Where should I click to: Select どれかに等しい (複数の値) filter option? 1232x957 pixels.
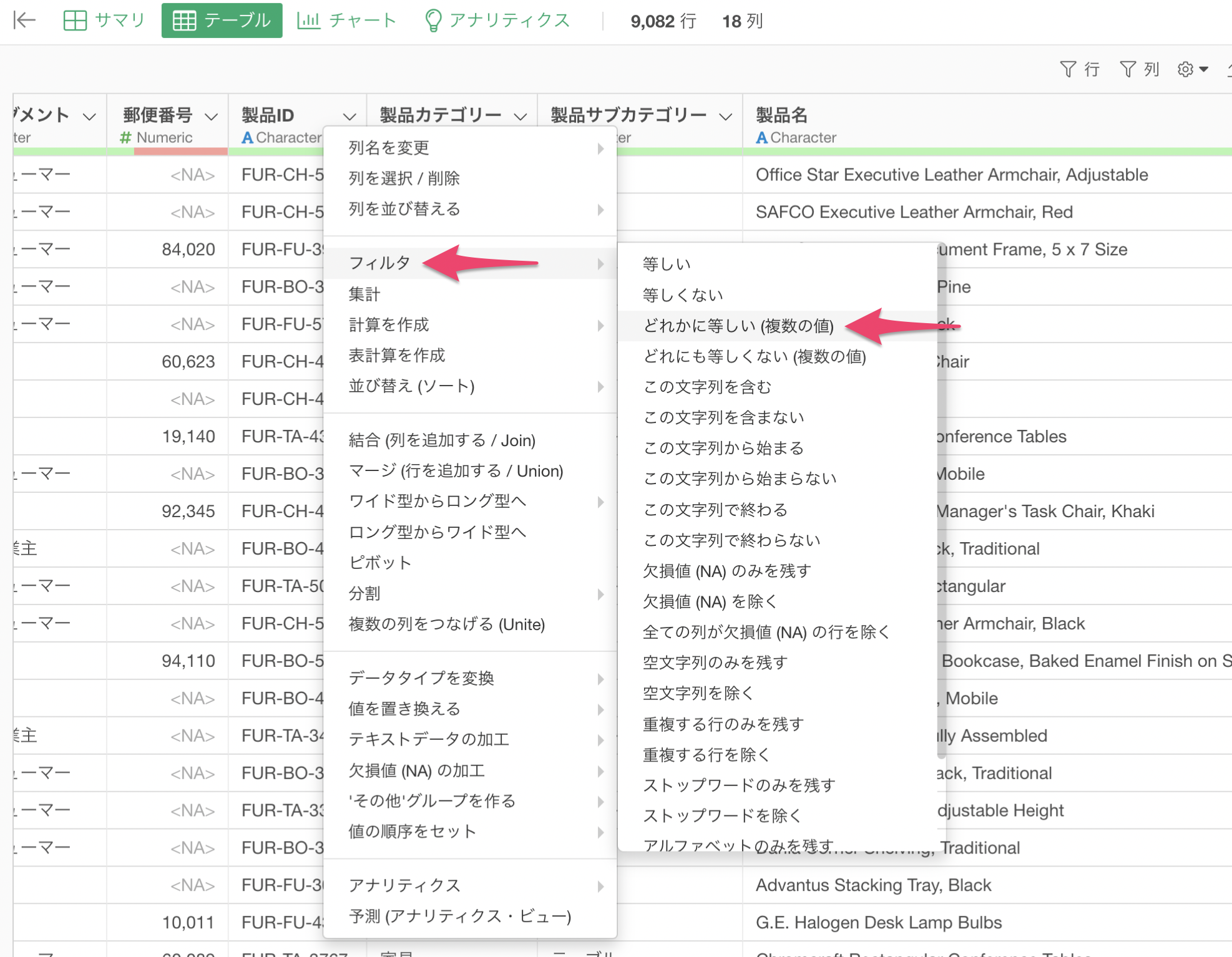click(x=738, y=326)
